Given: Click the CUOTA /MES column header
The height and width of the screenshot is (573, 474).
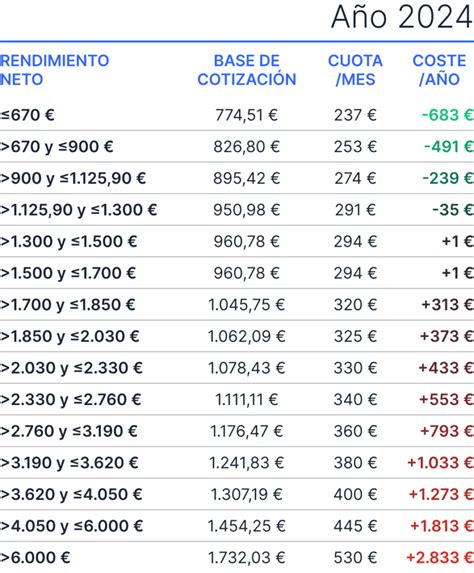Looking at the screenshot, I should pyautogui.click(x=355, y=70).
